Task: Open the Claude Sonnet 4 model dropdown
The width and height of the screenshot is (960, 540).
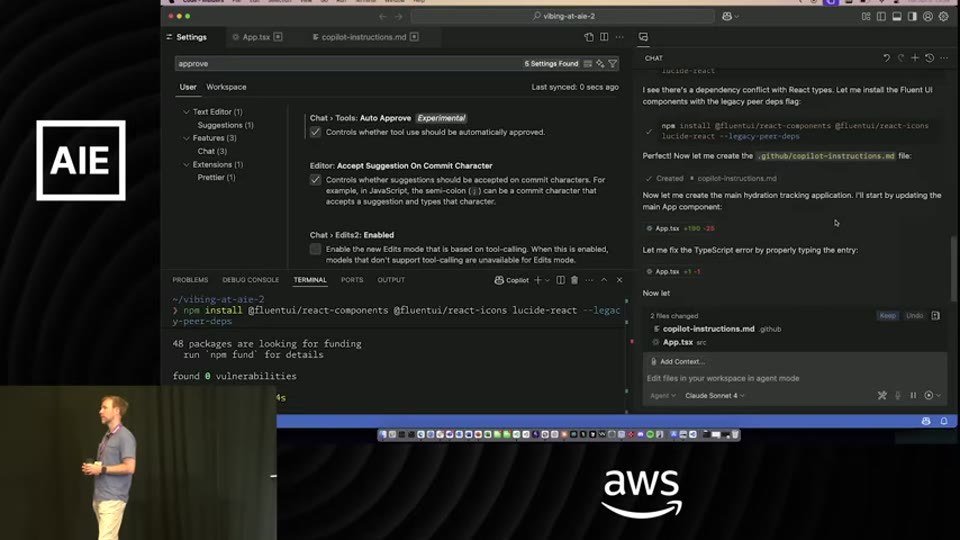Action: 714,396
